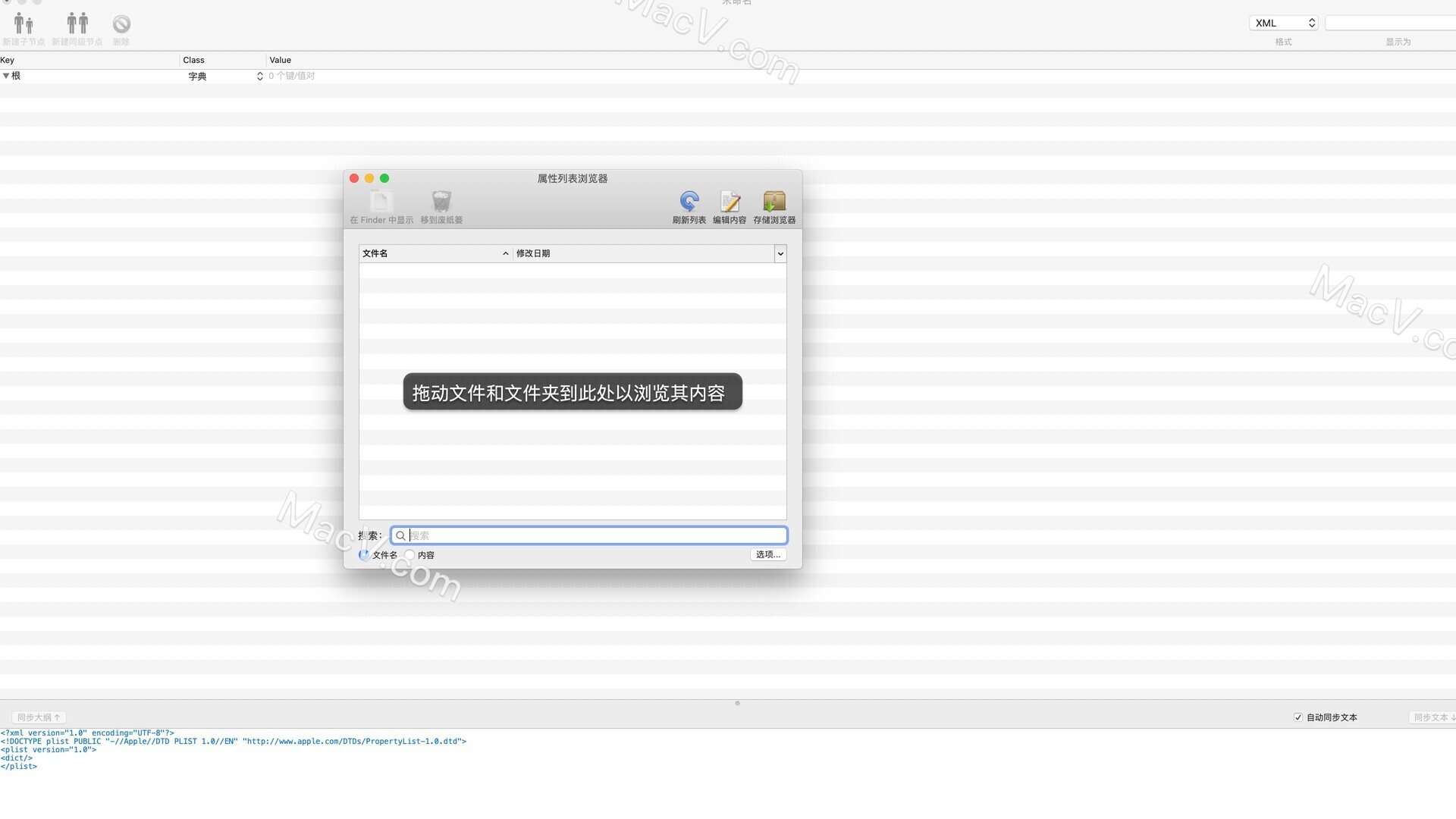Click the Key column header
Screen dimensions: 1456x819
point(89,60)
